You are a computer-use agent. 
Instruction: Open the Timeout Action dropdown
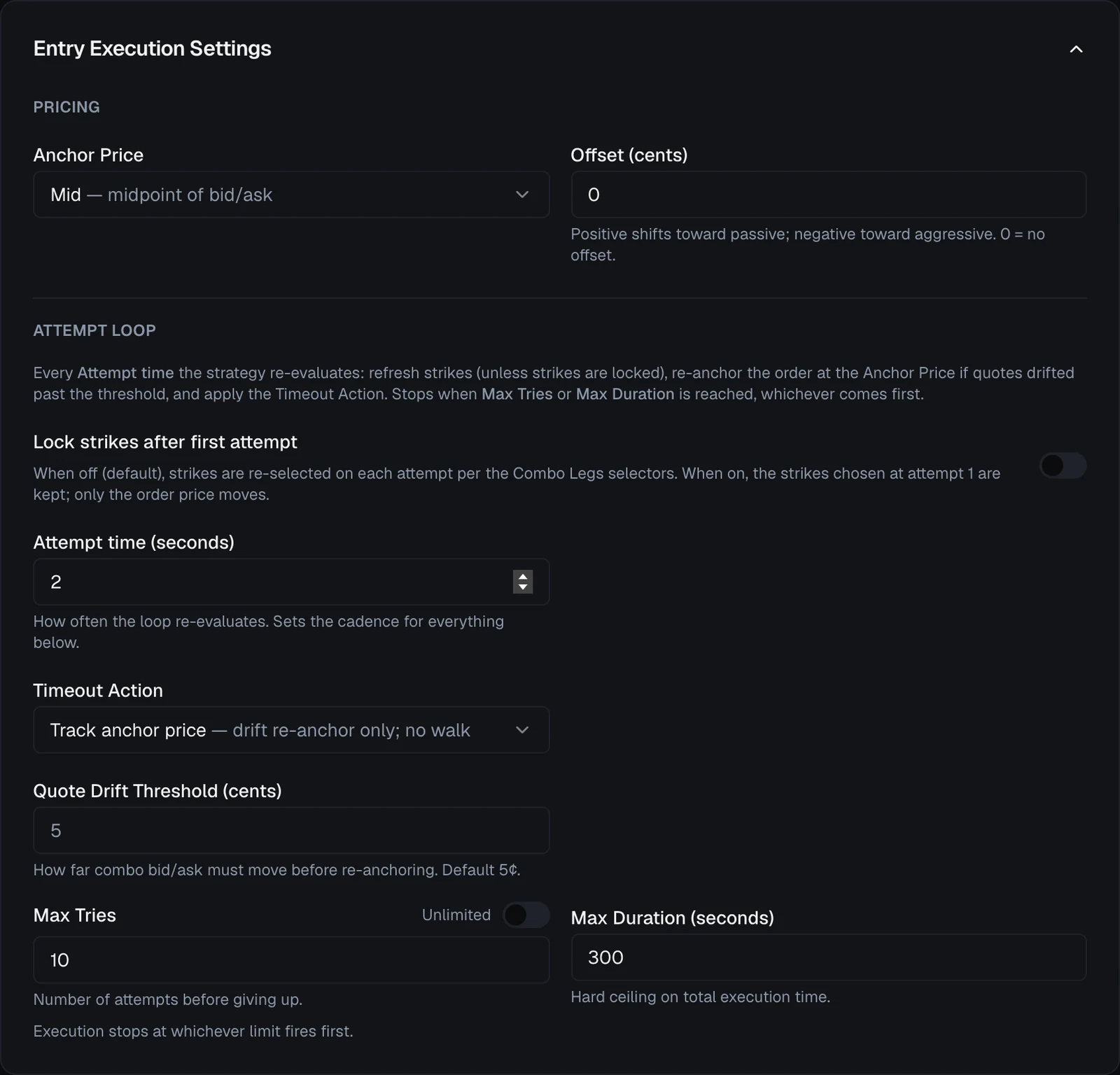tap(291, 730)
